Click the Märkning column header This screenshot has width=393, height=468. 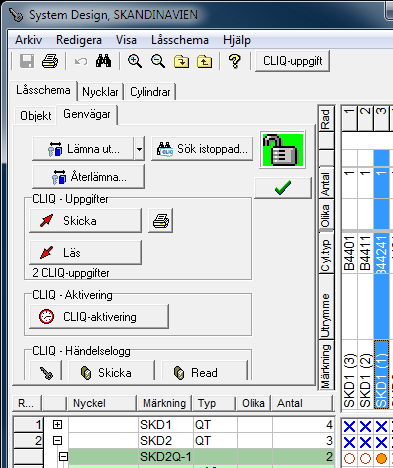(164, 403)
